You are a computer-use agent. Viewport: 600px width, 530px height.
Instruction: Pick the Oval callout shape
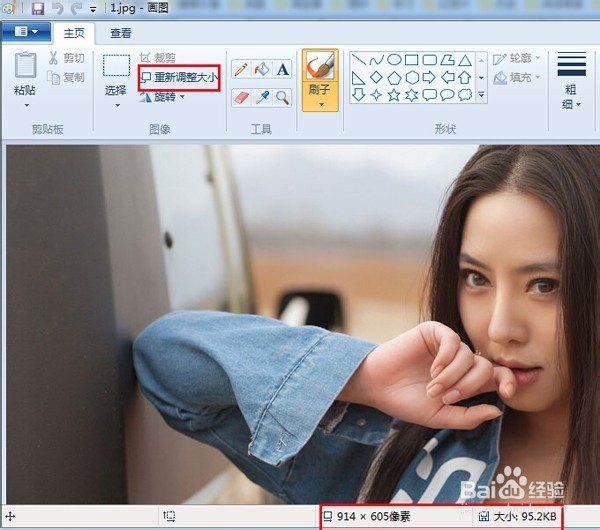[x=447, y=95]
